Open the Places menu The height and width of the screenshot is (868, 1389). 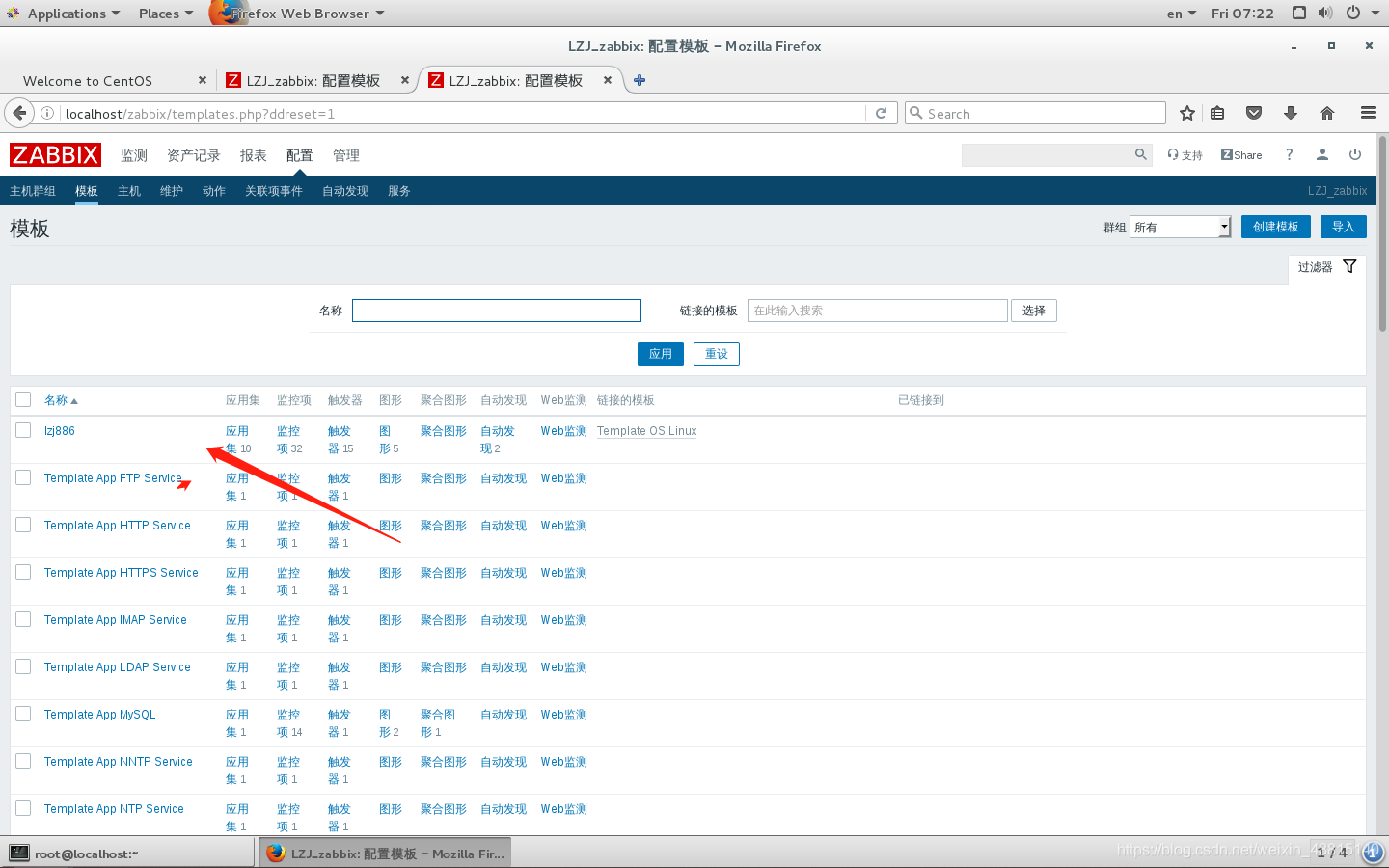(165, 14)
